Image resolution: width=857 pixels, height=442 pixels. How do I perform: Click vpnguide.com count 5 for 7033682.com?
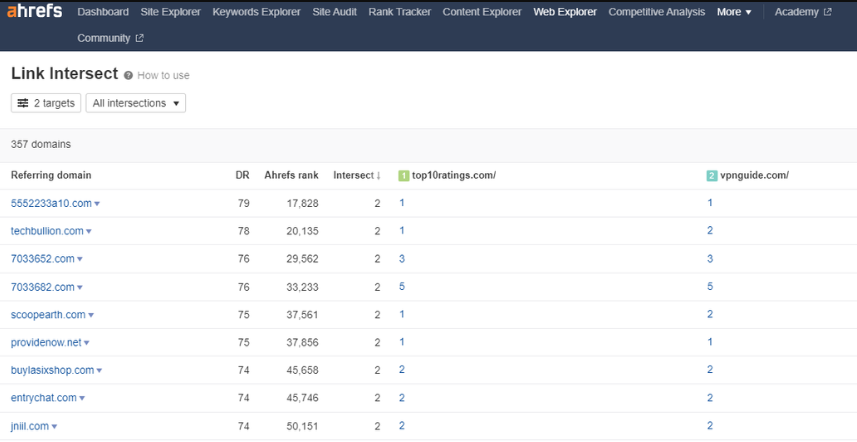[710, 286]
